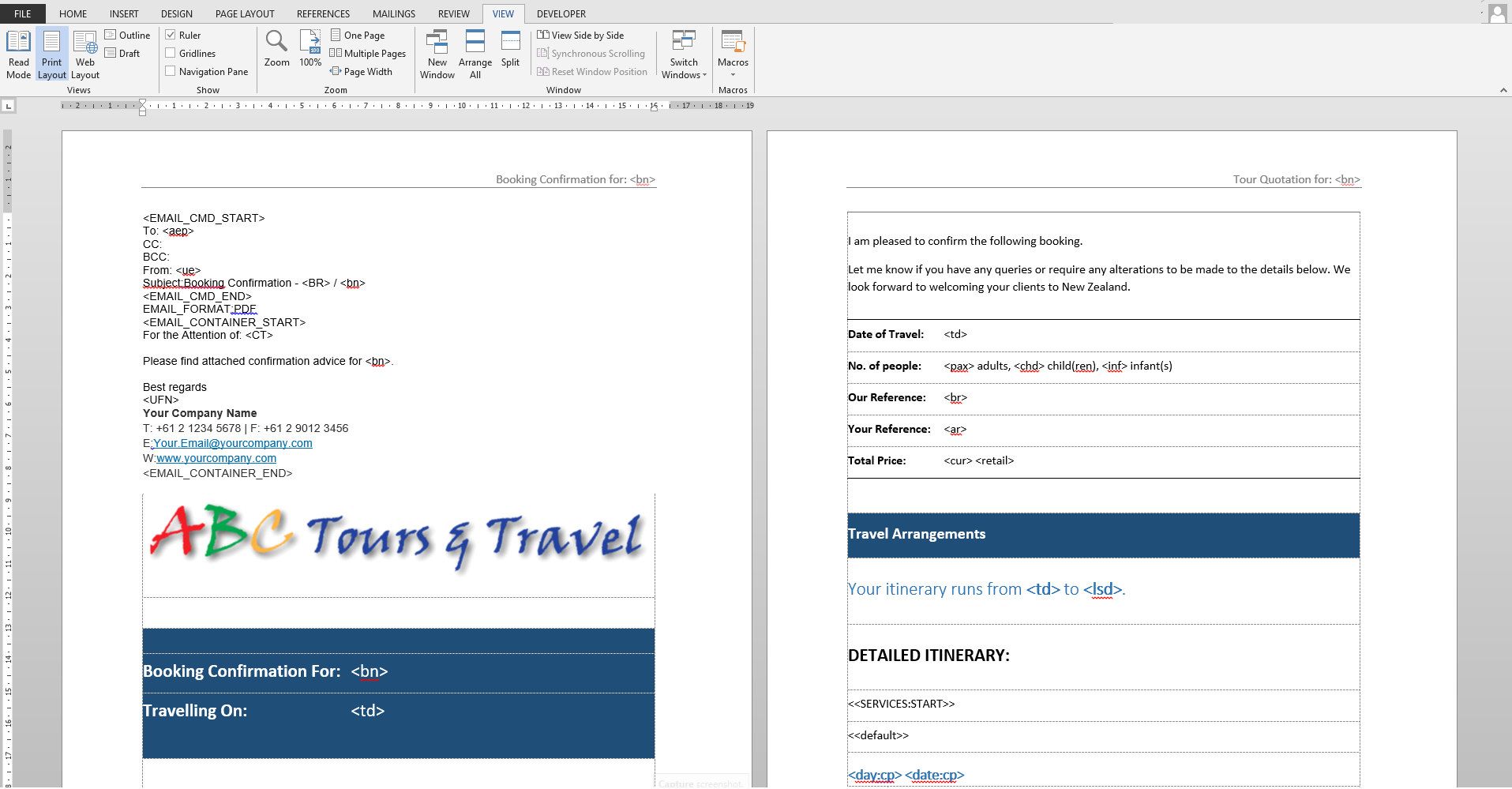Image resolution: width=1512 pixels, height=789 pixels.
Task: Switch to Read Mode view
Action: point(18,54)
